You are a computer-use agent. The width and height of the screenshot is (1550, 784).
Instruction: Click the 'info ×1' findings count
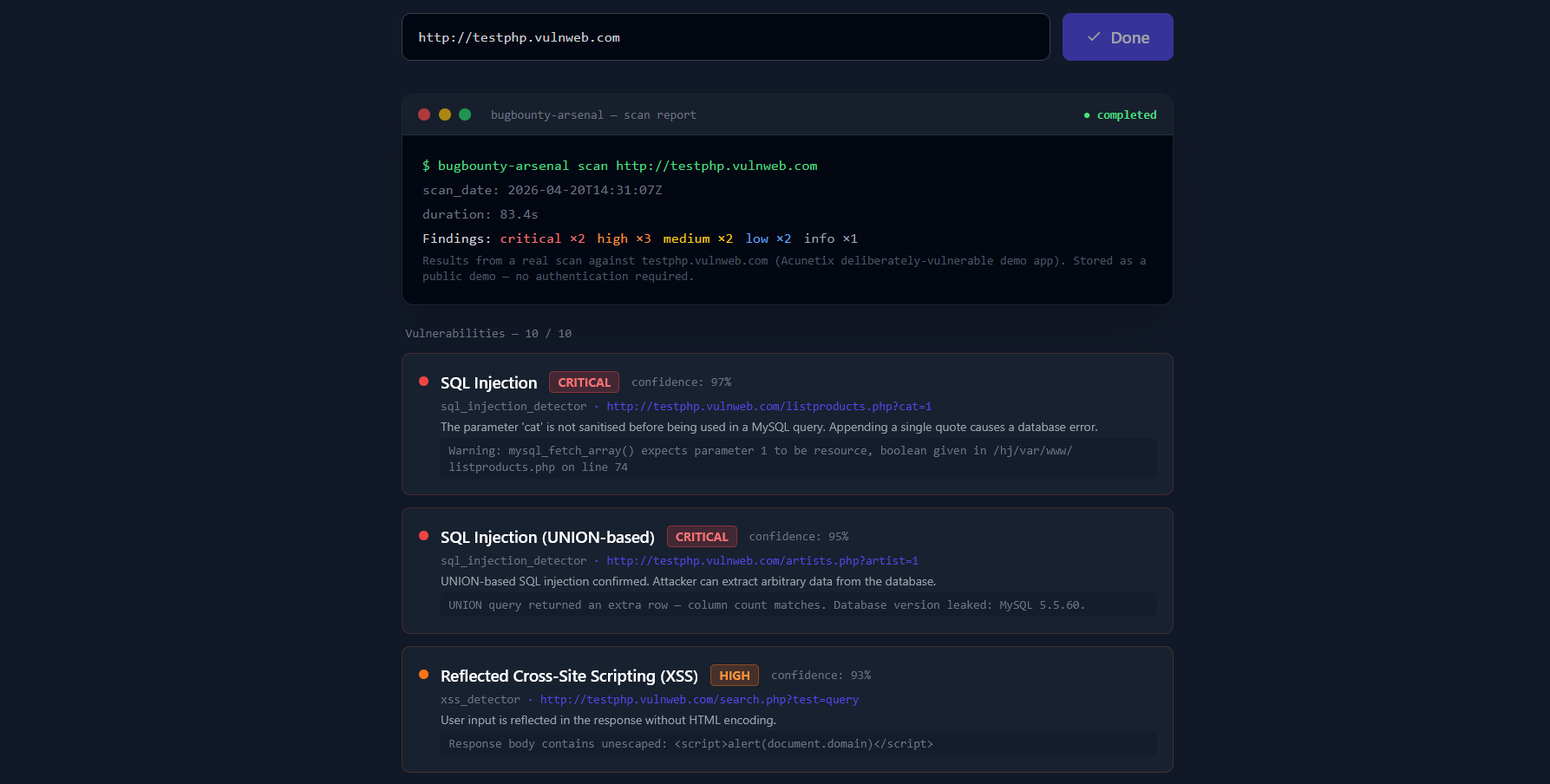pyautogui.click(x=831, y=238)
